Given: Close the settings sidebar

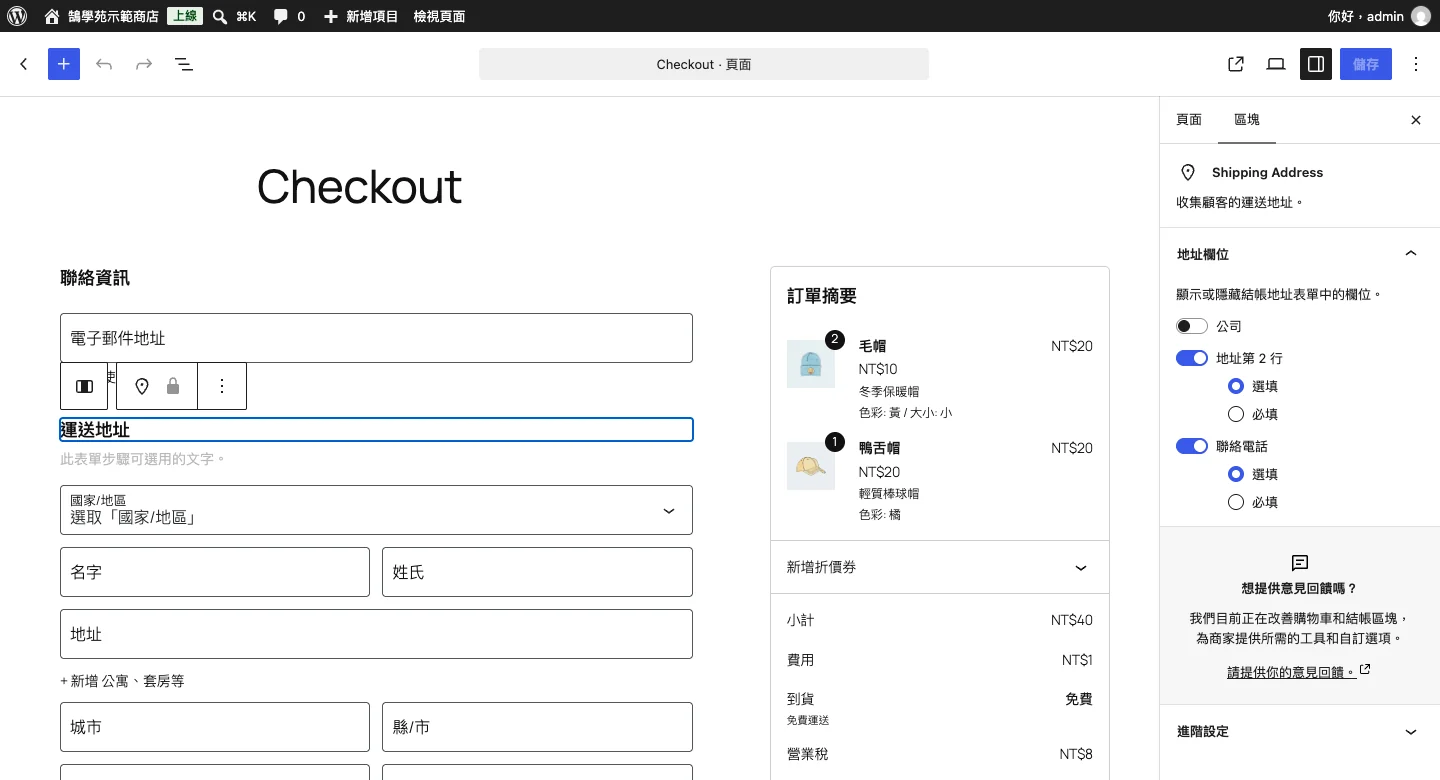Looking at the screenshot, I should pos(1416,120).
